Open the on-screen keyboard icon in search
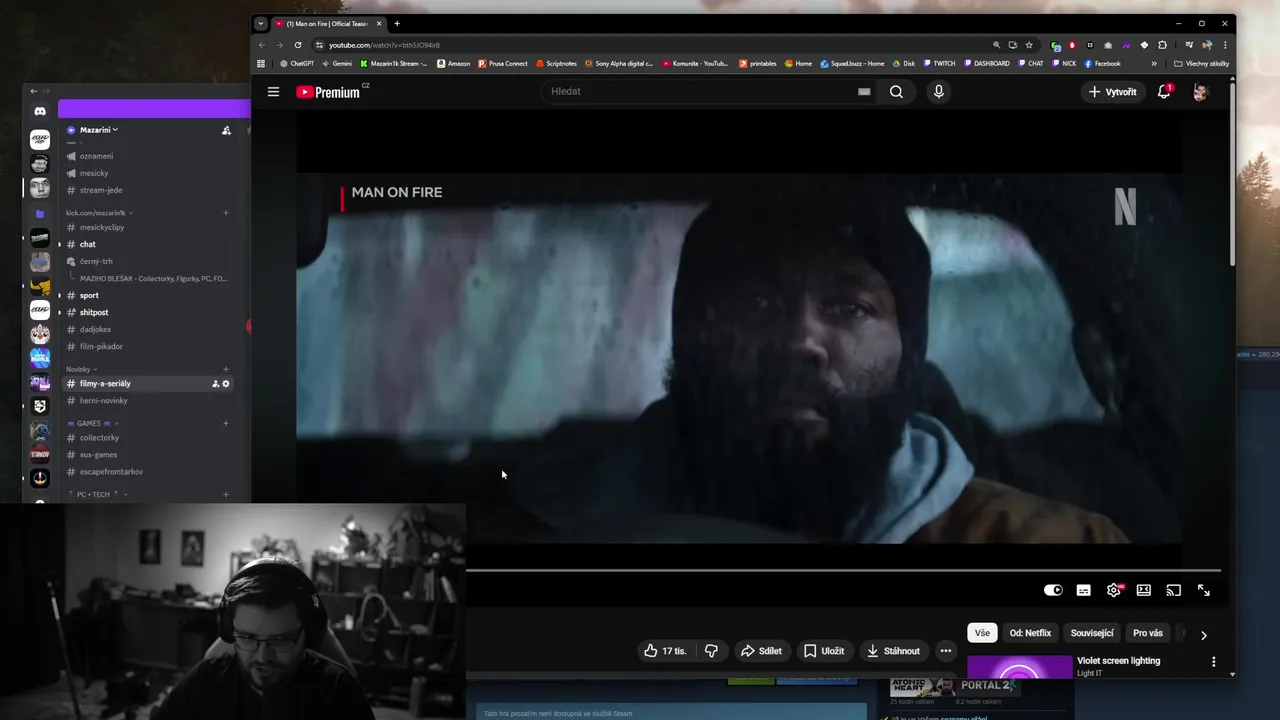 point(864,92)
